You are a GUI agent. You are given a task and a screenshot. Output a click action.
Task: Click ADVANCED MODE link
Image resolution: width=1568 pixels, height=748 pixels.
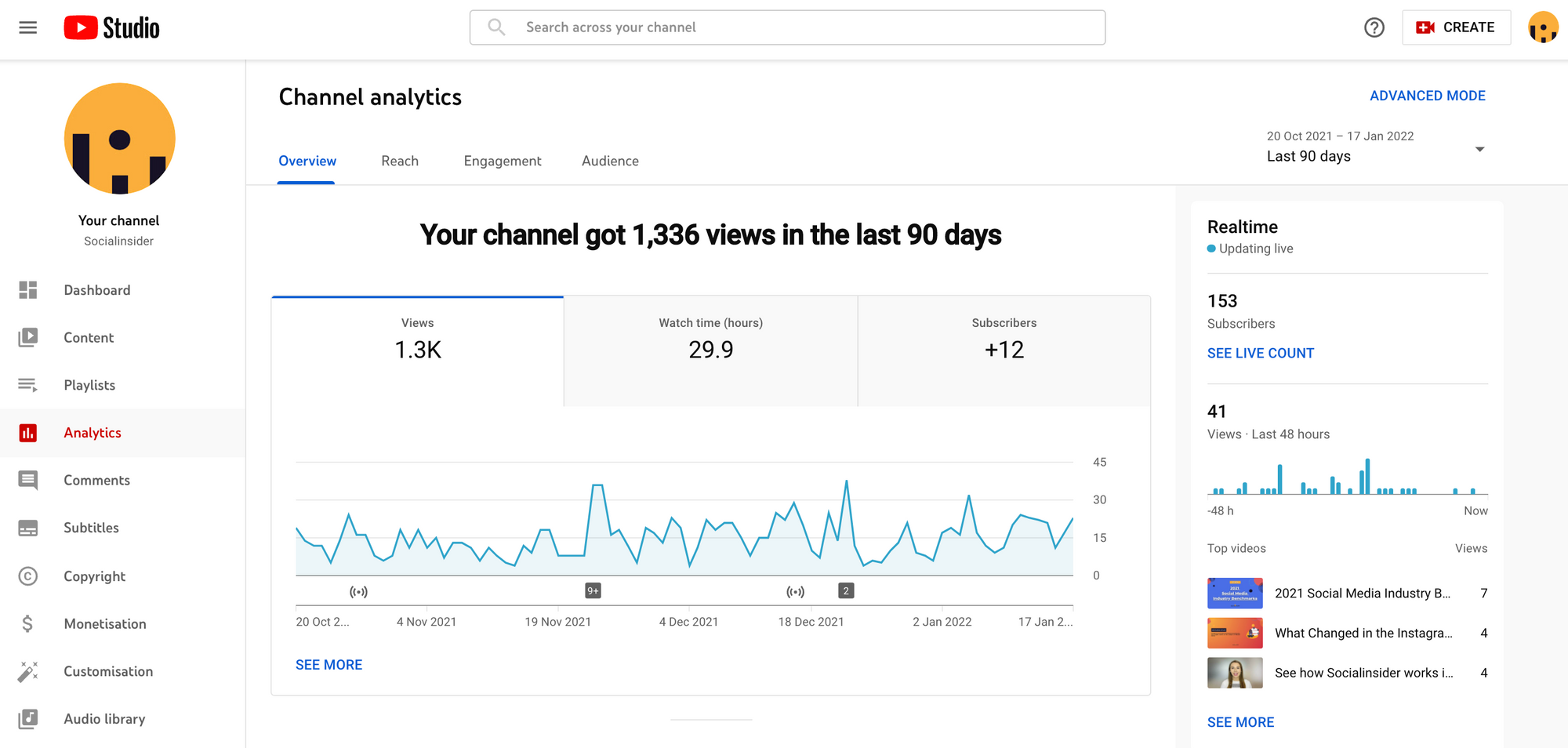click(x=1428, y=95)
